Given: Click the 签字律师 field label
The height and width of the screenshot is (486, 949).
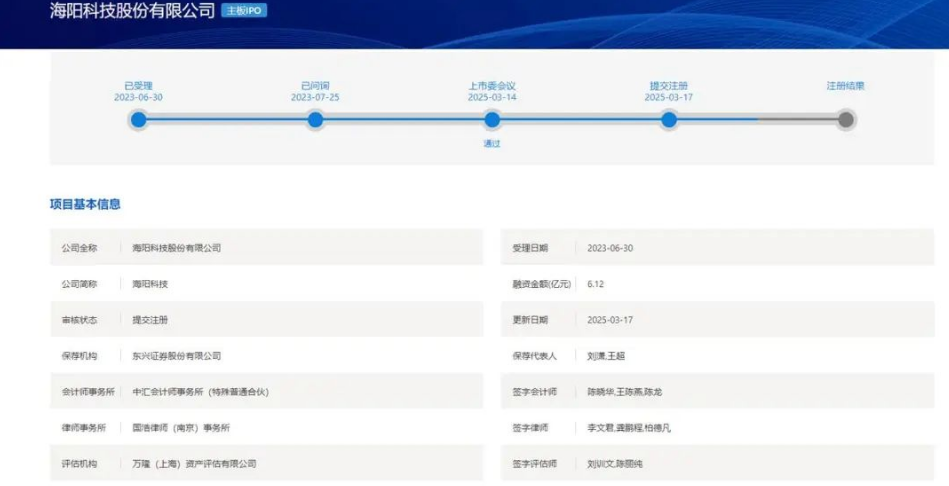Looking at the screenshot, I should click(x=530, y=428).
